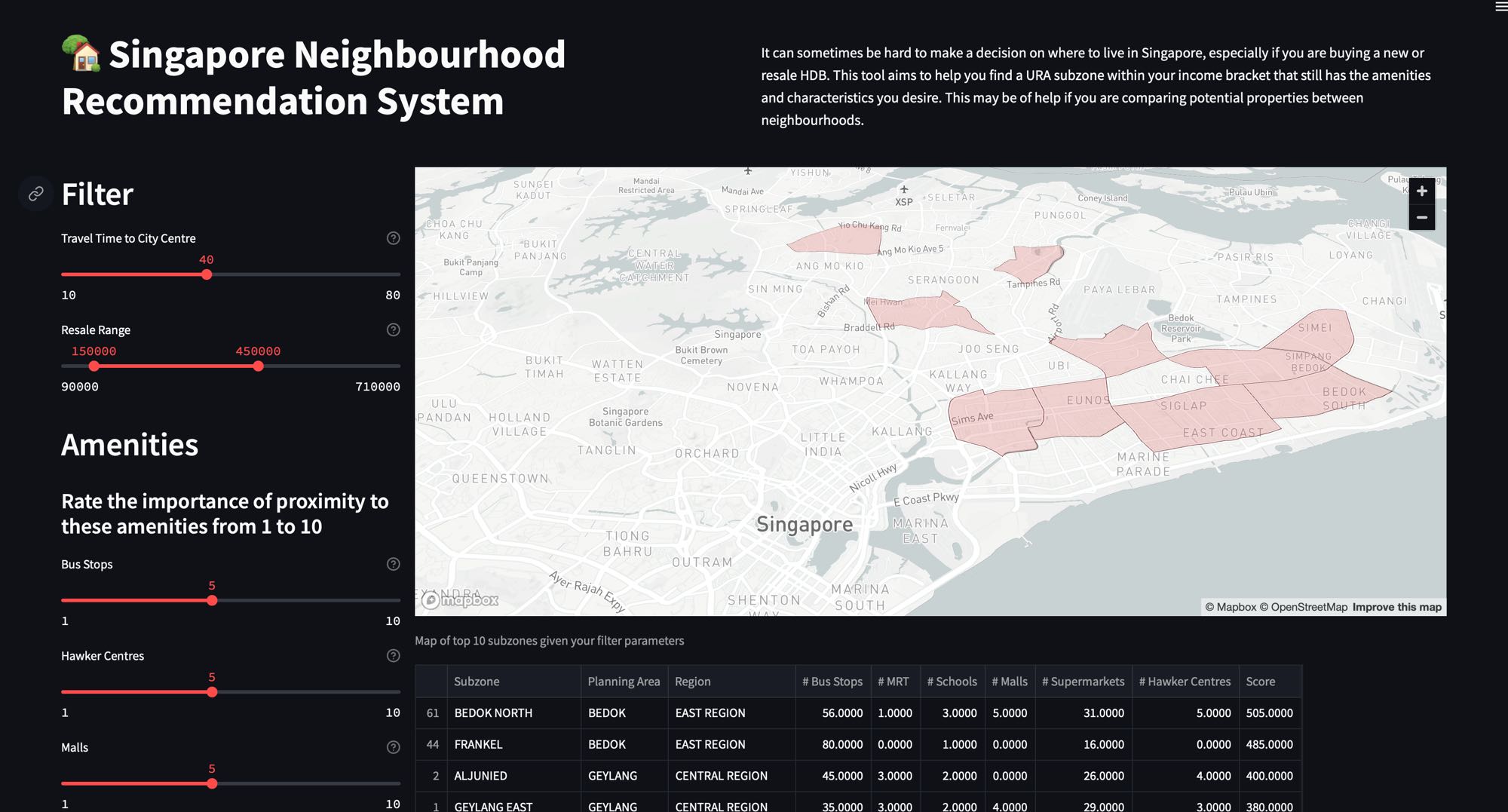The height and width of the screenshot is (812, 1508).
Task: Show help for Travel Time to City Centre
Action: [x=393, y=238]
